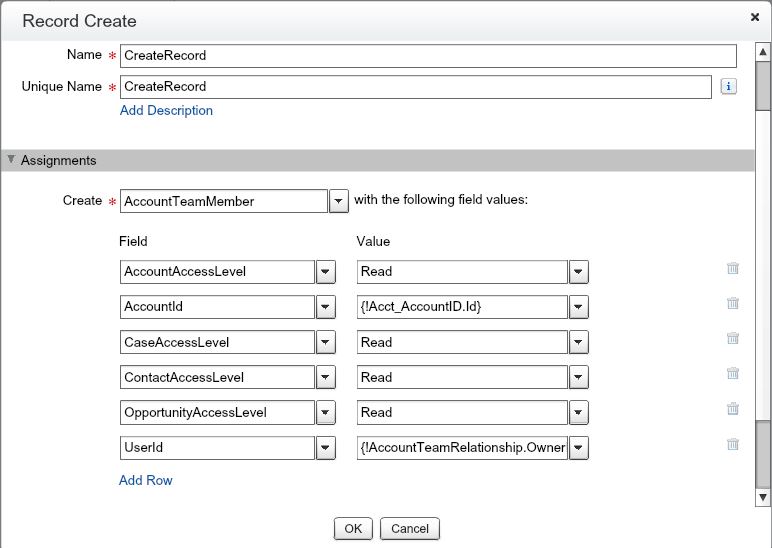
Task: Collapse the Assignments section
Action: (x=12, y=160)
